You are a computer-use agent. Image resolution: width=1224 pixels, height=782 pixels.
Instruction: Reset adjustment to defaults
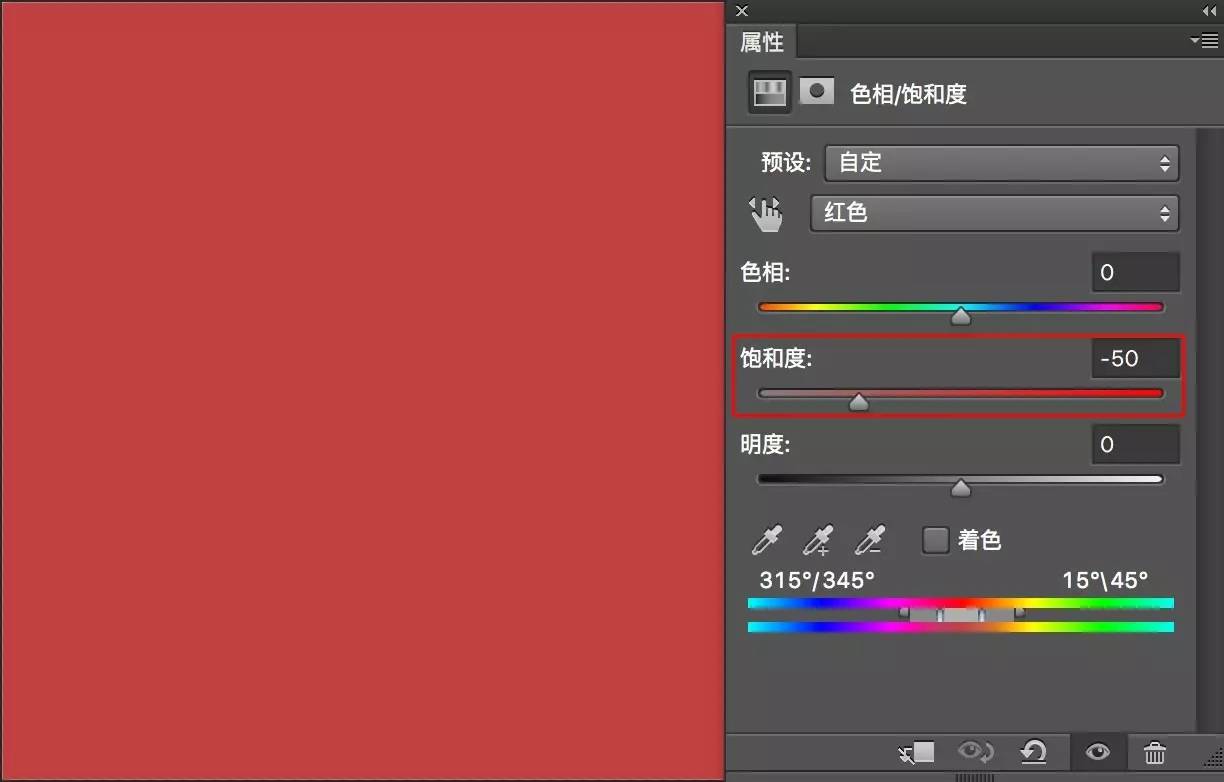[1034, 751]
